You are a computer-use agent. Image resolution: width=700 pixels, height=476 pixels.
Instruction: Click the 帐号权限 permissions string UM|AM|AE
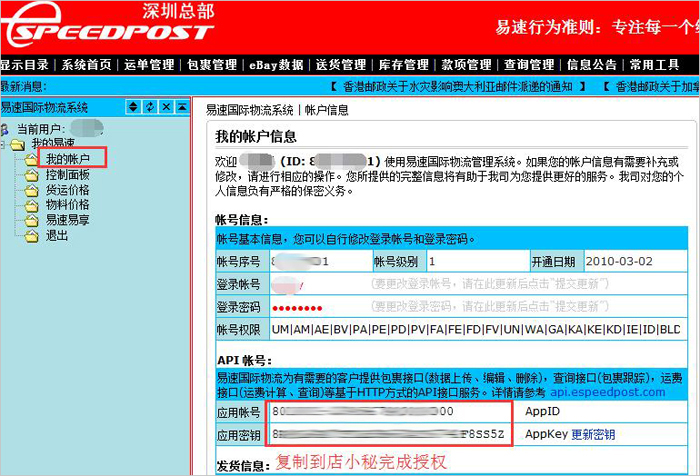pyautogui.click(x=476, y=330)
